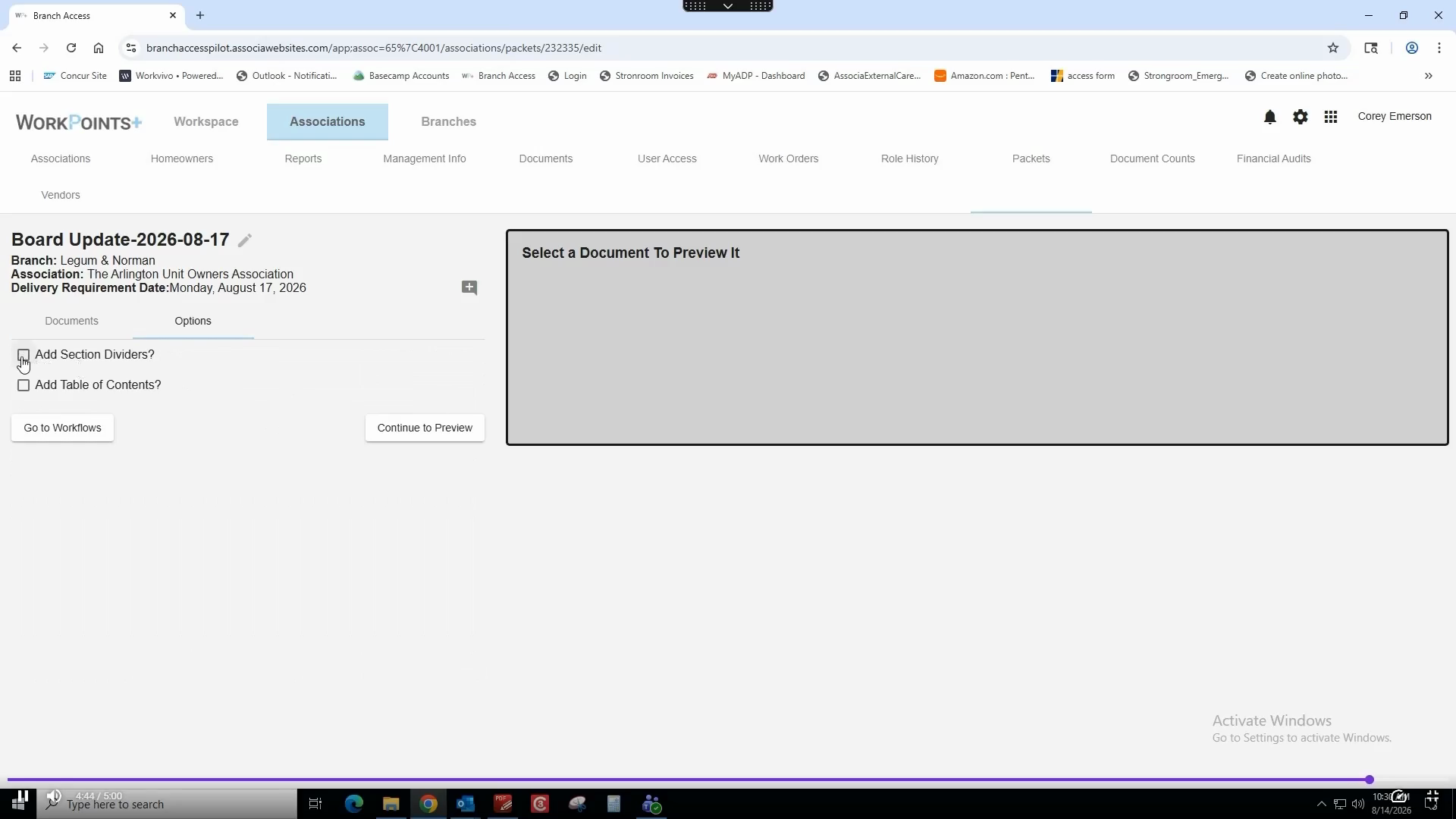
Task: Open the Vendors page
Action: point(61,195)
